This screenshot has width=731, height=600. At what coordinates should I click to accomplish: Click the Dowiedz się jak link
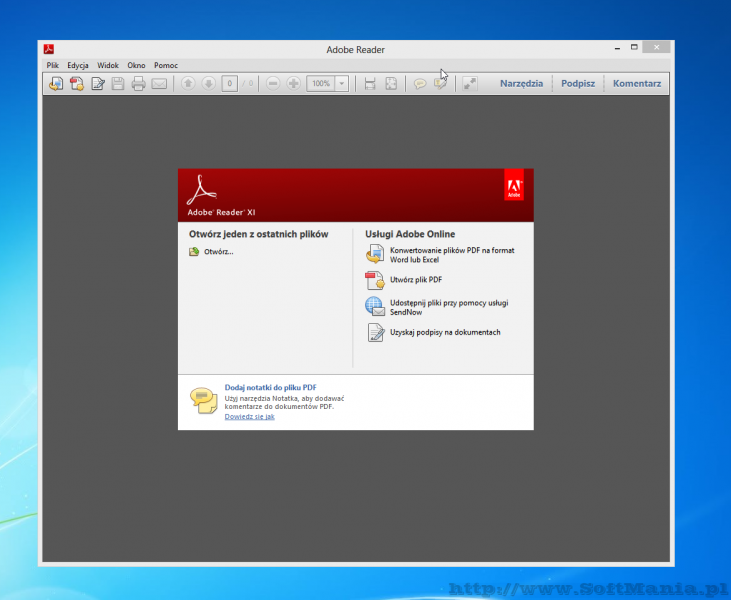[249, 417]
